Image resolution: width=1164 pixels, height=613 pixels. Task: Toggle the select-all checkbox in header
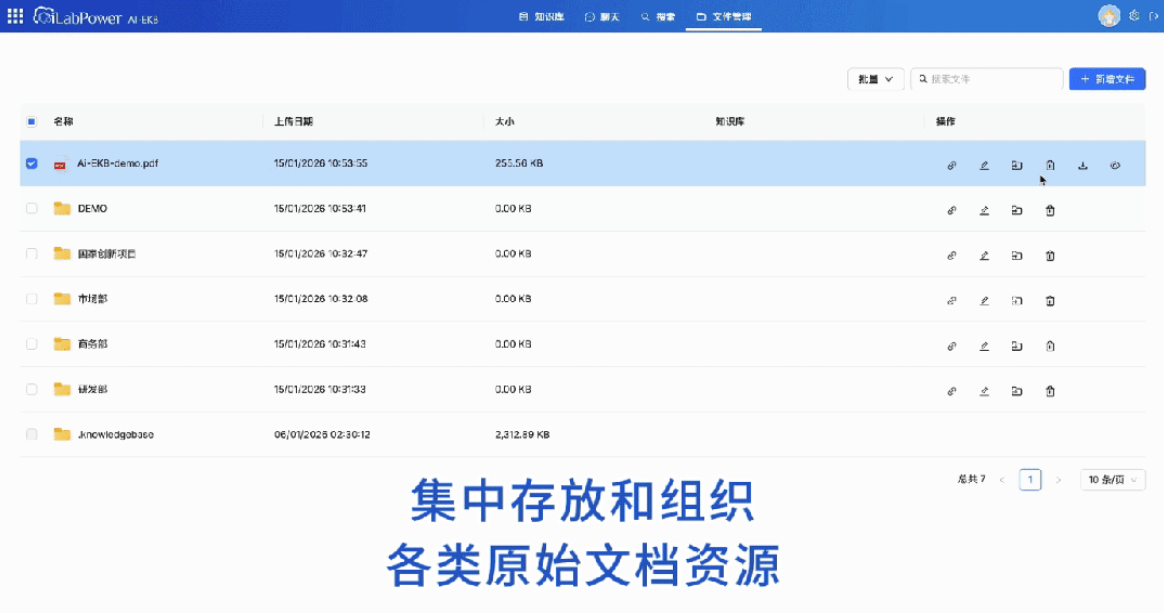31,122
